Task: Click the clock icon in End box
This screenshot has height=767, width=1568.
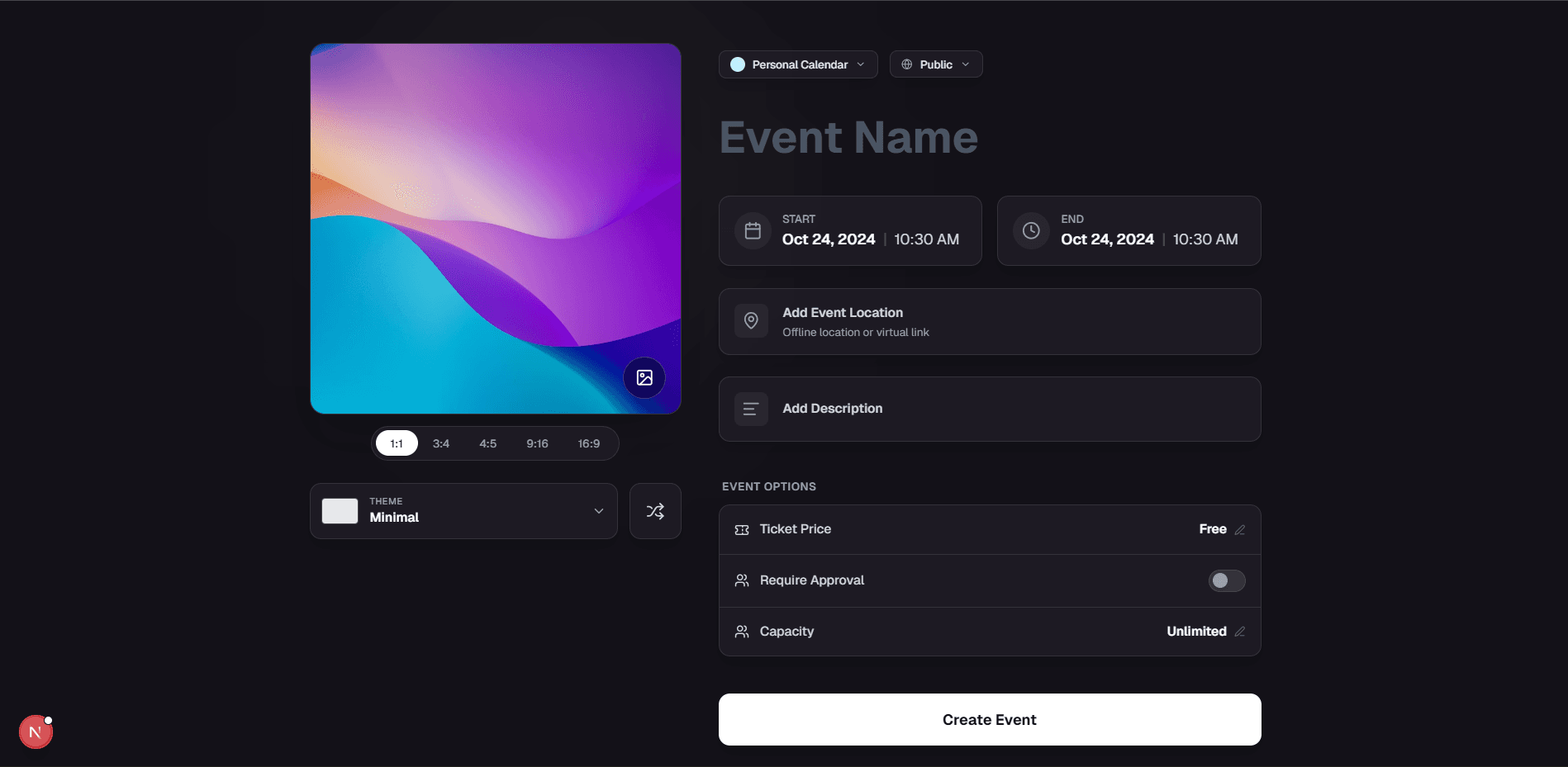Action: (1031, 231)
